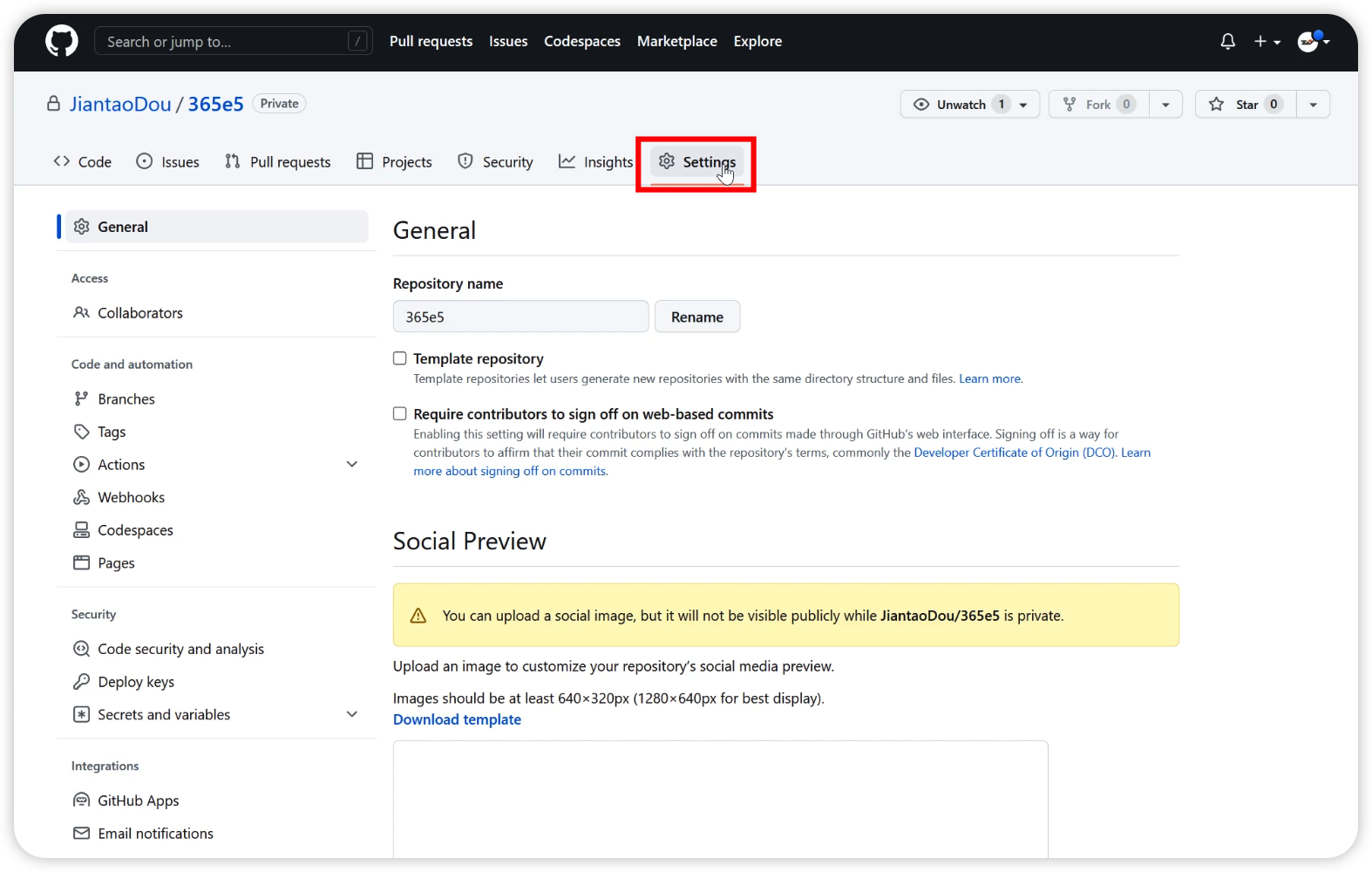
Task: Switch to the Projects tab
Action: pyautogui.click(x=395, y=161)
